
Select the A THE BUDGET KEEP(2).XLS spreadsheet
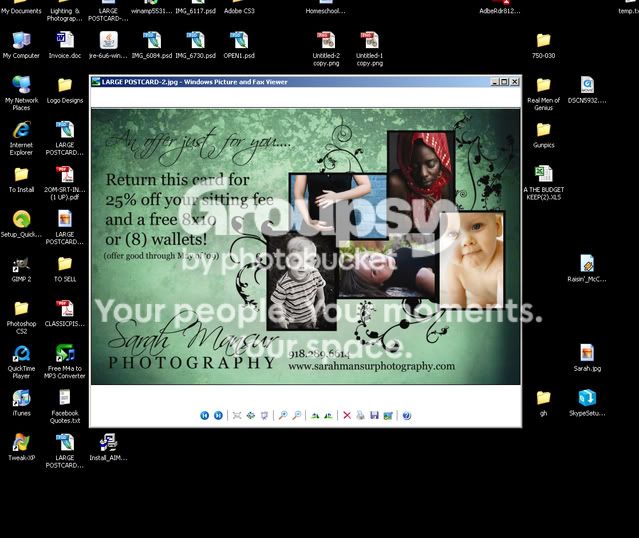[x=543, y=183]
